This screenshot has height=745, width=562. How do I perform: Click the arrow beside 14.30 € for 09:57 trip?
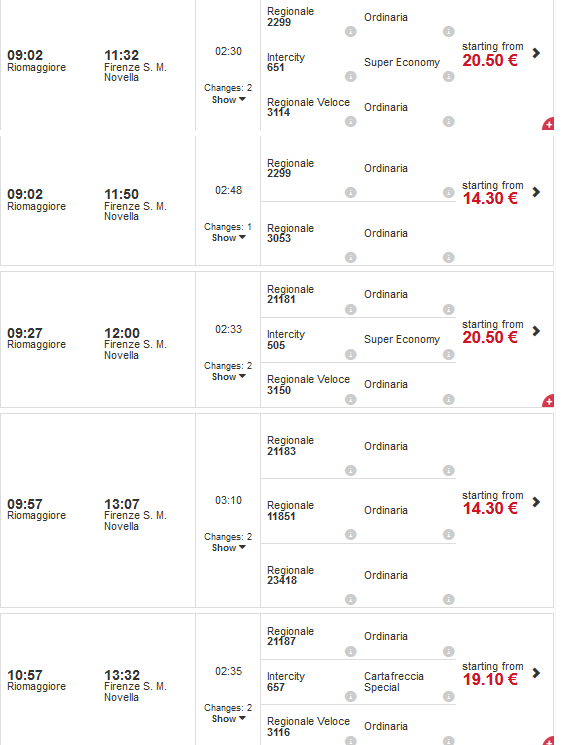point(536,502)
